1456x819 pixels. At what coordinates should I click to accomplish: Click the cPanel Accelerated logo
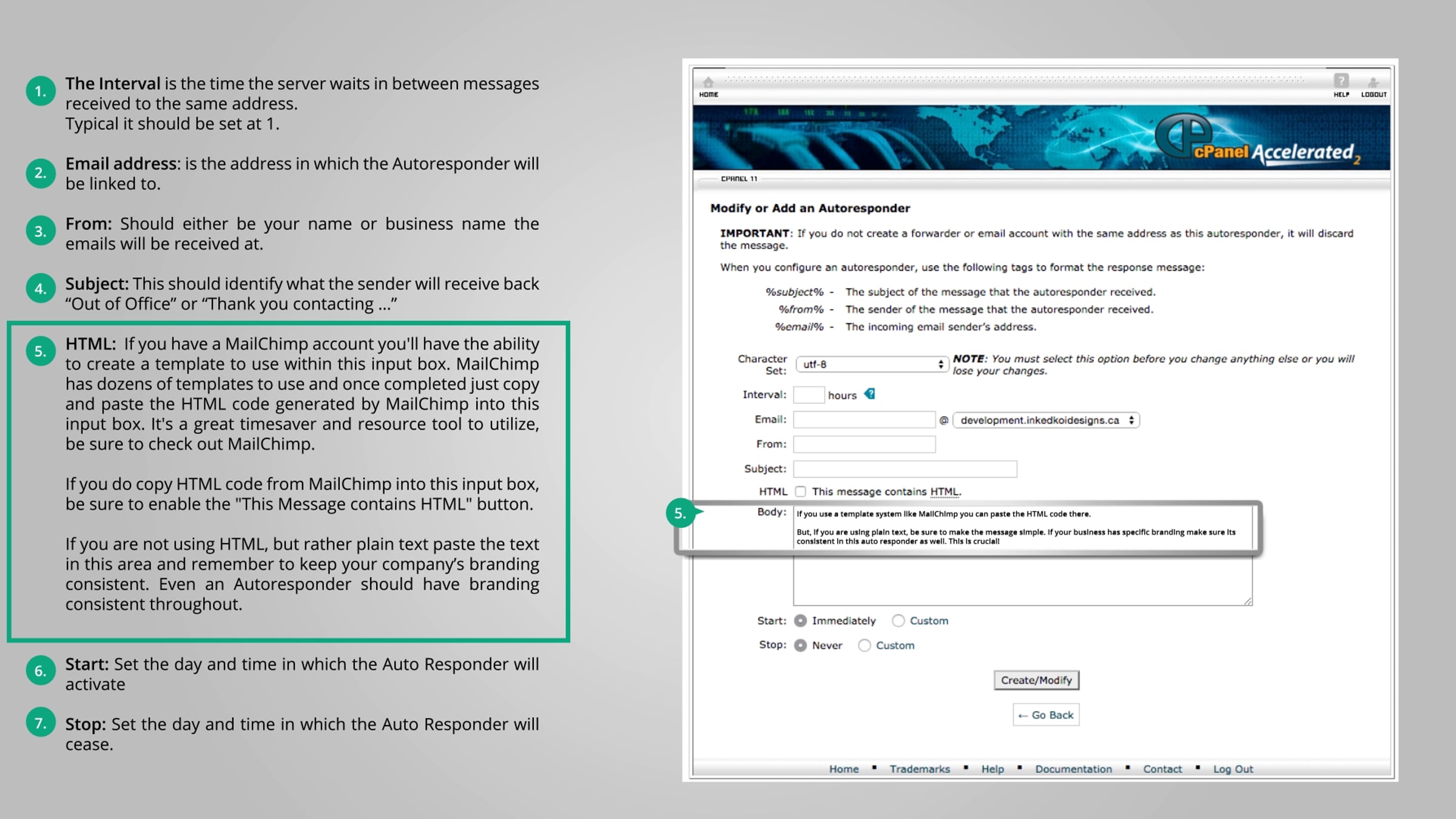1256,141
